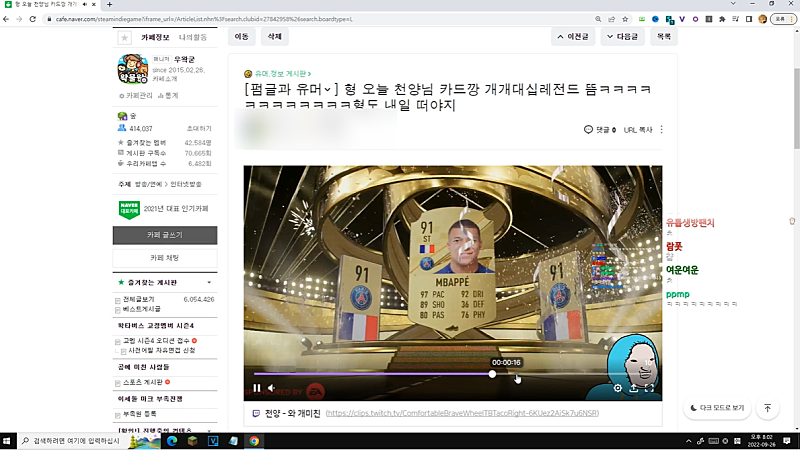Image resolution: width=800 pixels, height=450 pixels.
Task: Open Chrome profile avatar
Action: 763,19
